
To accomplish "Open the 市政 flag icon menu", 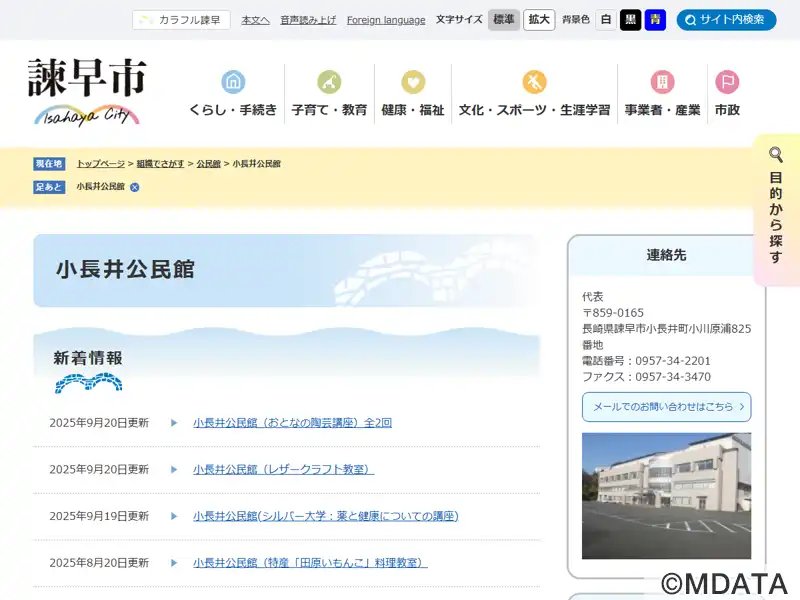I will tap(727, 82).
